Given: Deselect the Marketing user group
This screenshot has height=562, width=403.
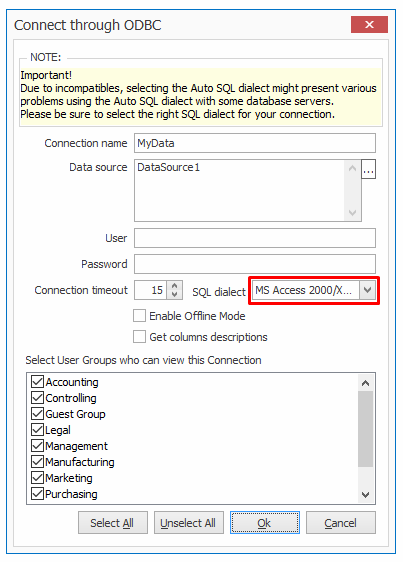Looking at the screenshot, I should click(x=37, y=477).
